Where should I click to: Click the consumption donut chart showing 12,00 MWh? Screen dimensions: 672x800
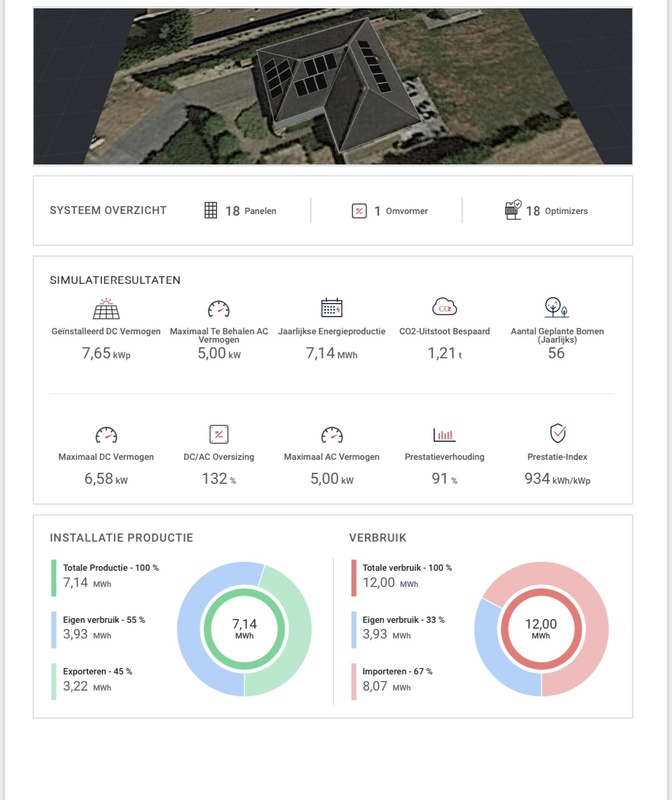541,629
